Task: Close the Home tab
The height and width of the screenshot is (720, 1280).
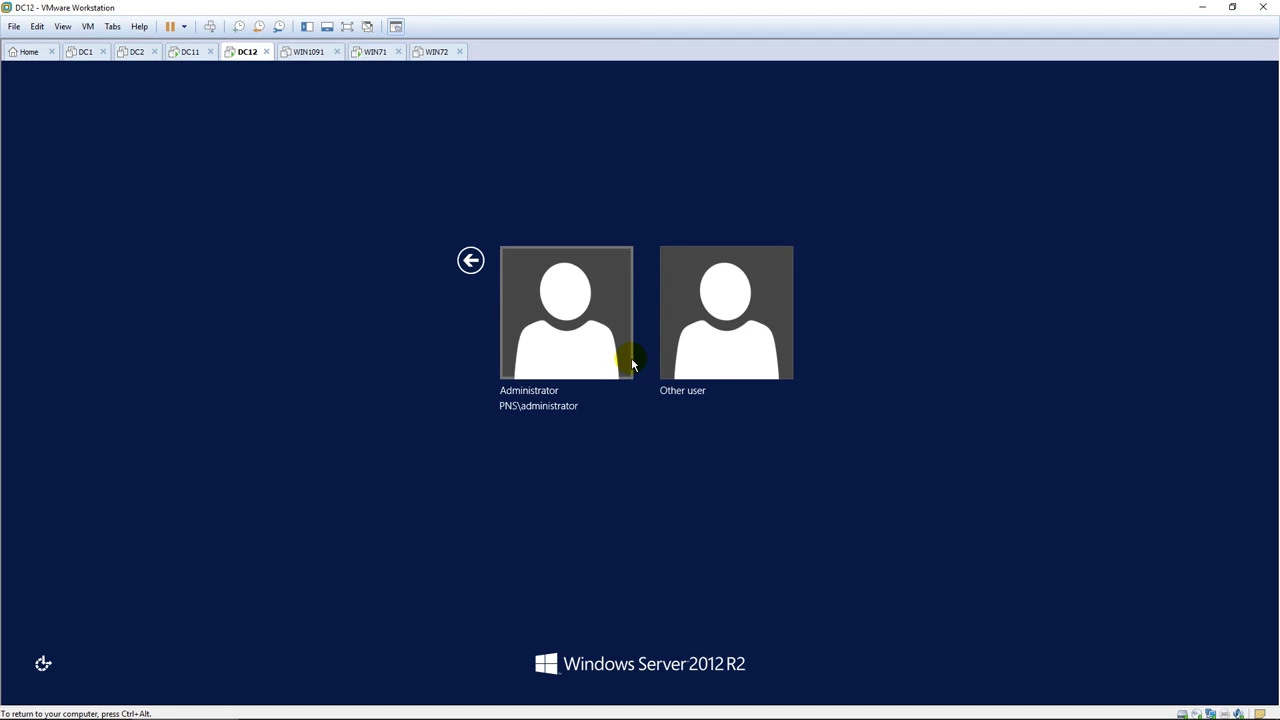Action: pyautogui.click(x=52, y=51)
